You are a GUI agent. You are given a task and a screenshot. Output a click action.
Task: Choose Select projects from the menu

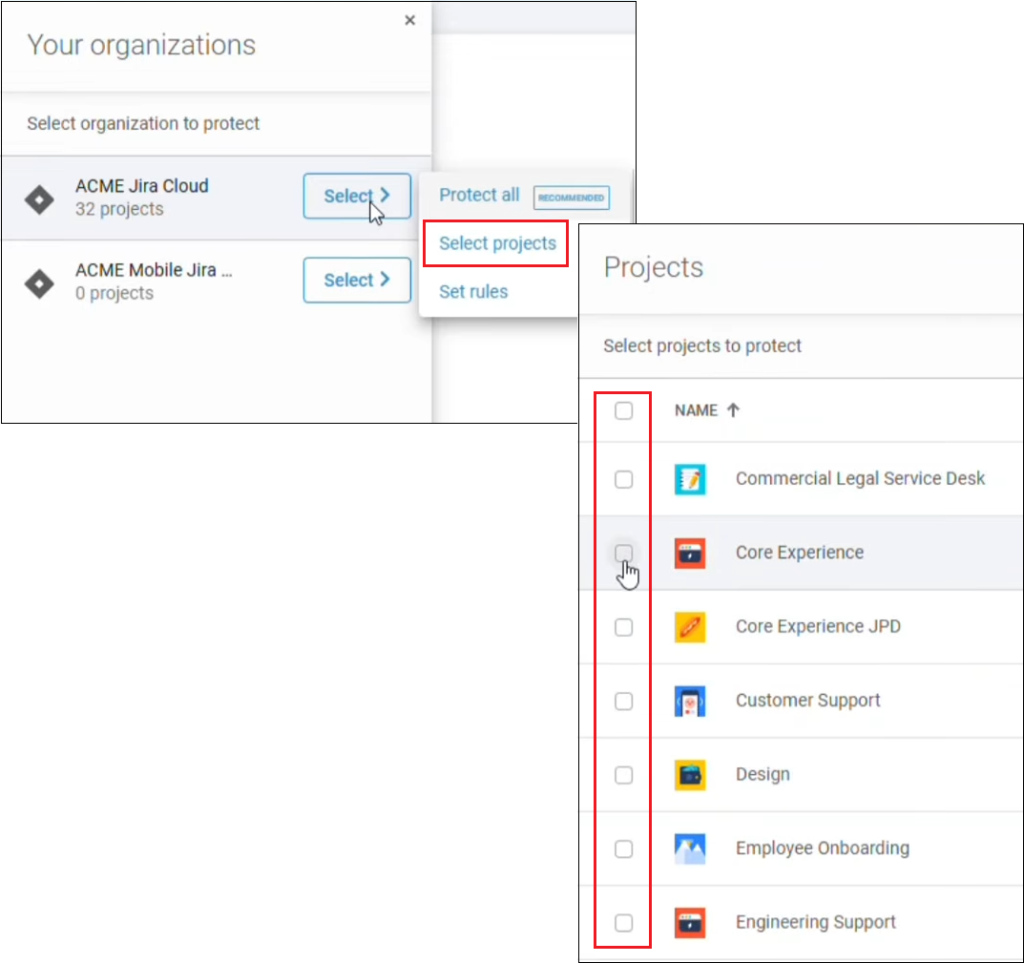coord(495,243)
